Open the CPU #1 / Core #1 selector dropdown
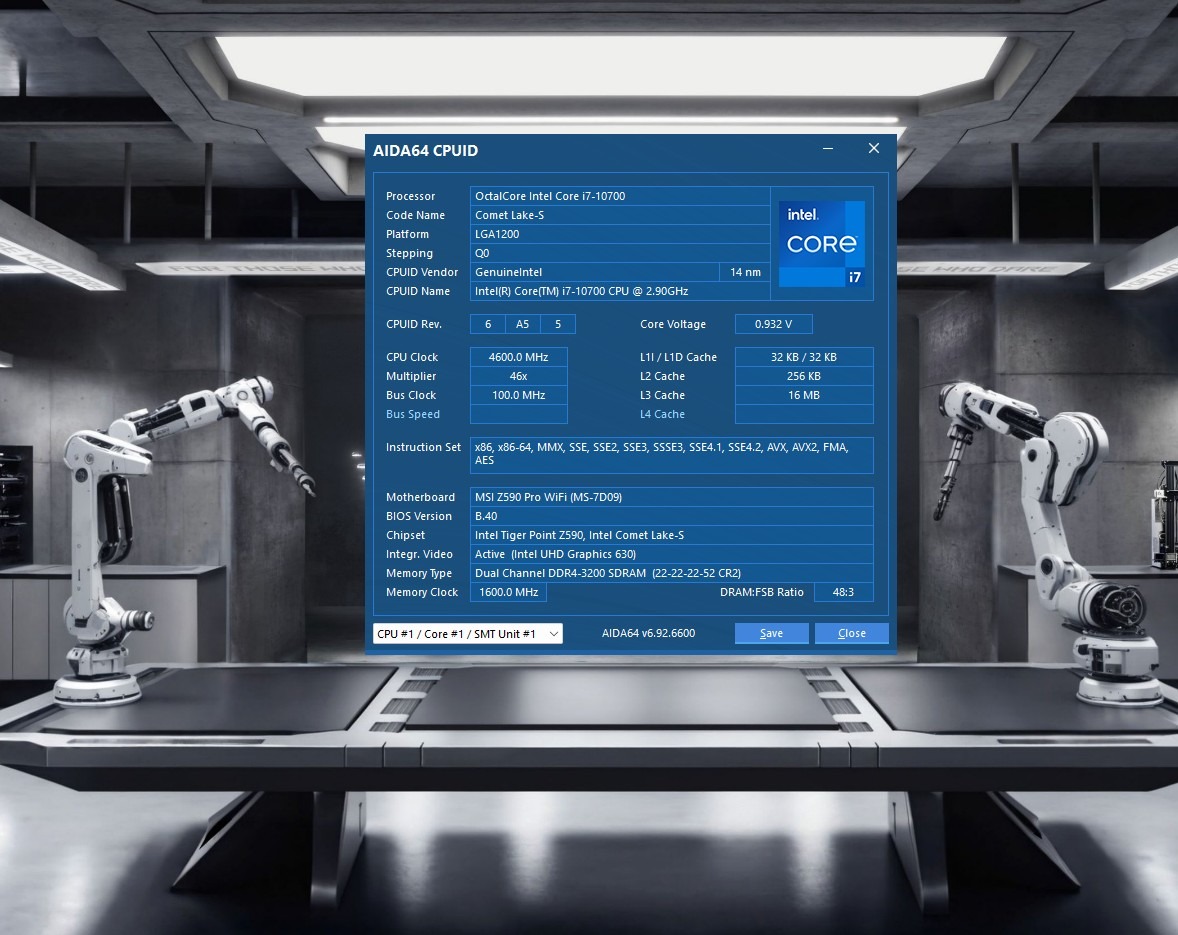The width and height of the screenshot is (1178, 935). point(467,633)
